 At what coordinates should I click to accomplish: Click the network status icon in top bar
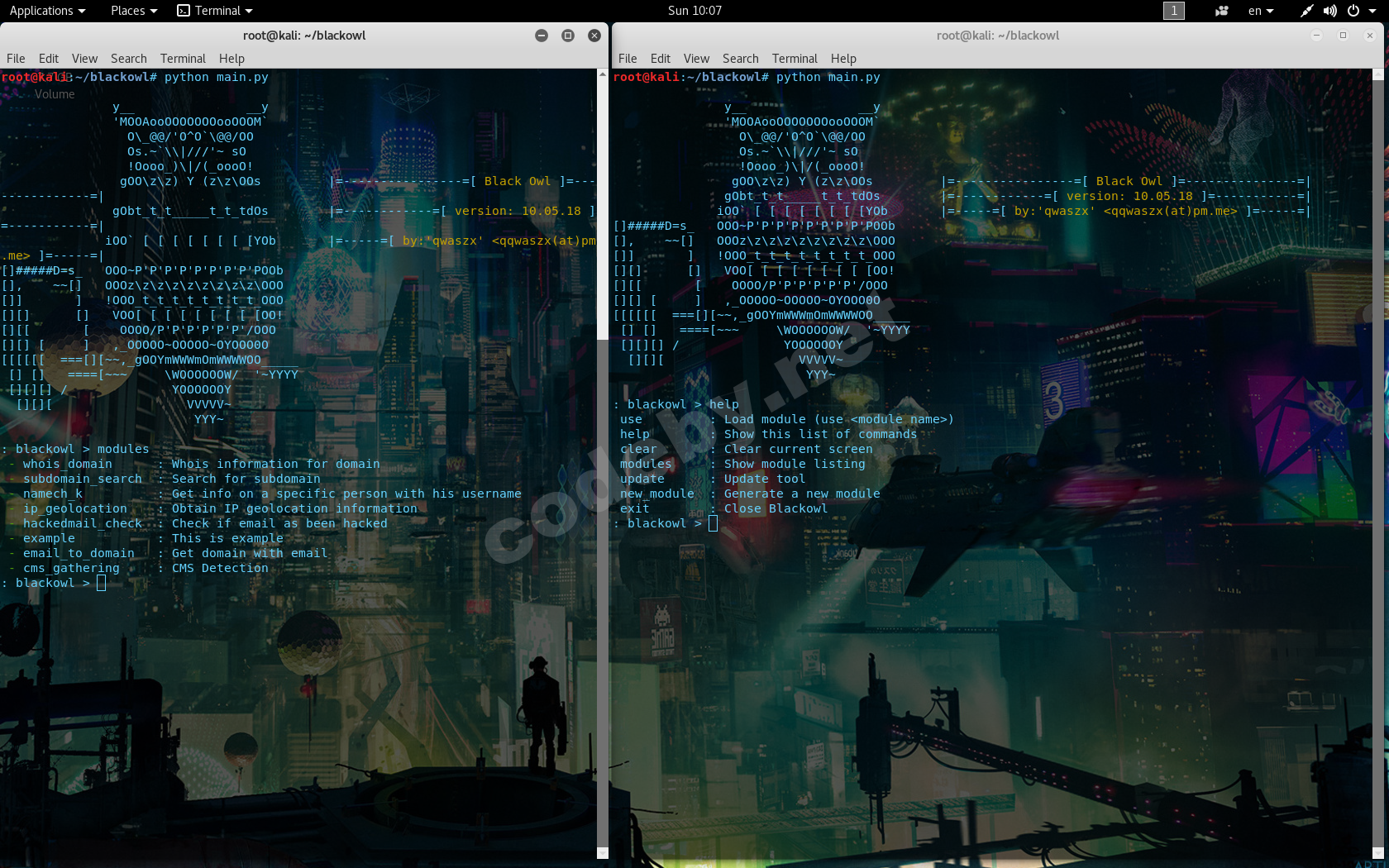(1306, 11)
